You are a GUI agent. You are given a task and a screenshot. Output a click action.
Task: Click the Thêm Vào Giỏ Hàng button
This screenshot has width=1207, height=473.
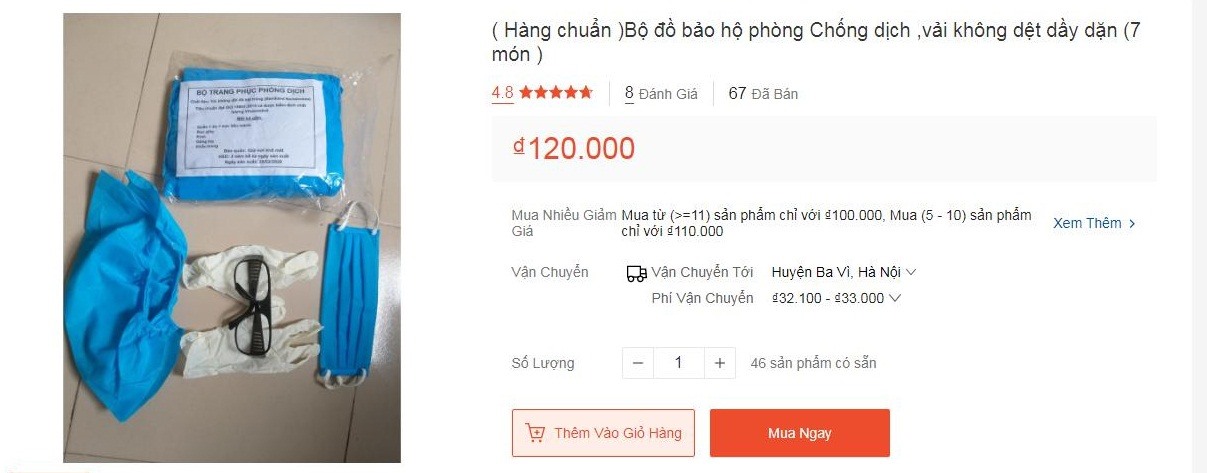pyautogui.click(x=603, y=433)
